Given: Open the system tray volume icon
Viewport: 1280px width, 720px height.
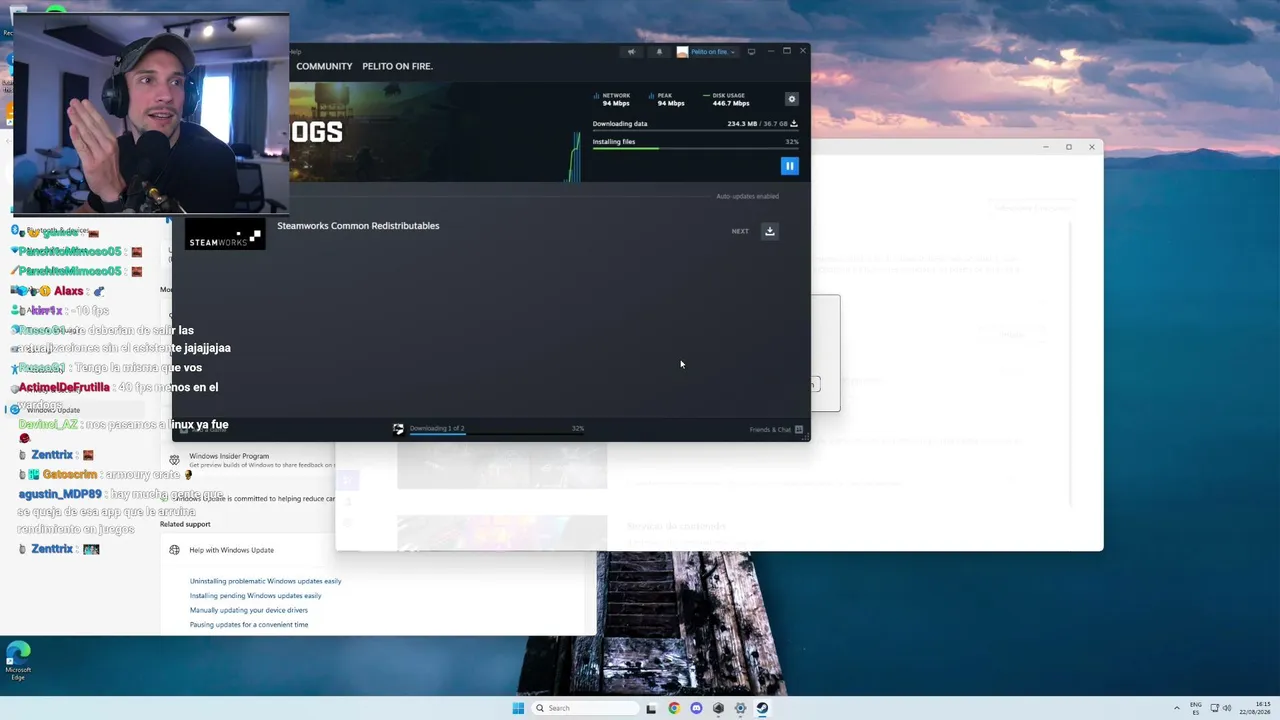Looking at the screenshot, I should 1225,708.
